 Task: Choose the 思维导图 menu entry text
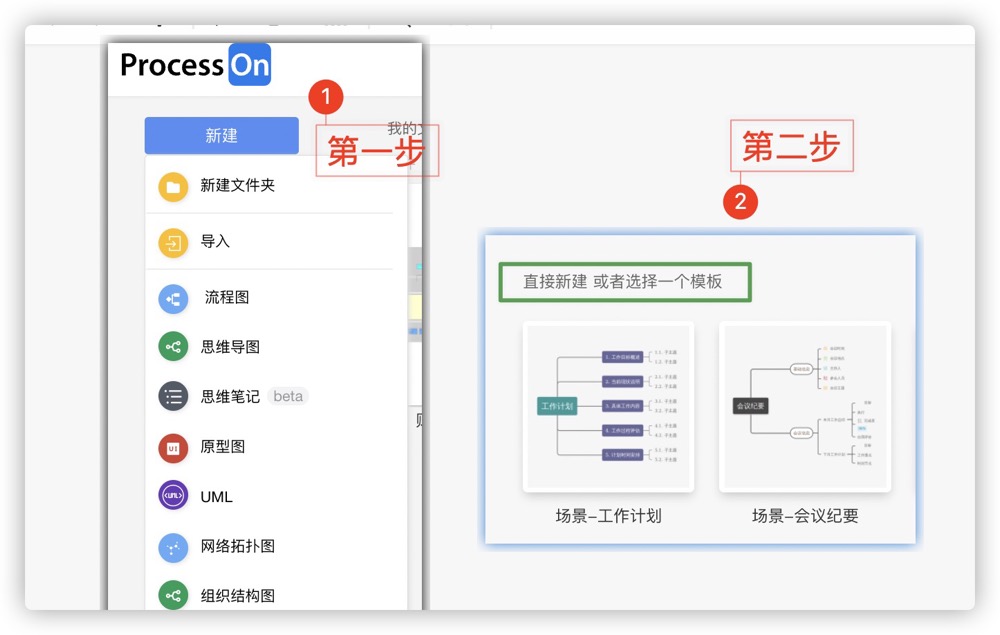(x=230, y=347)
